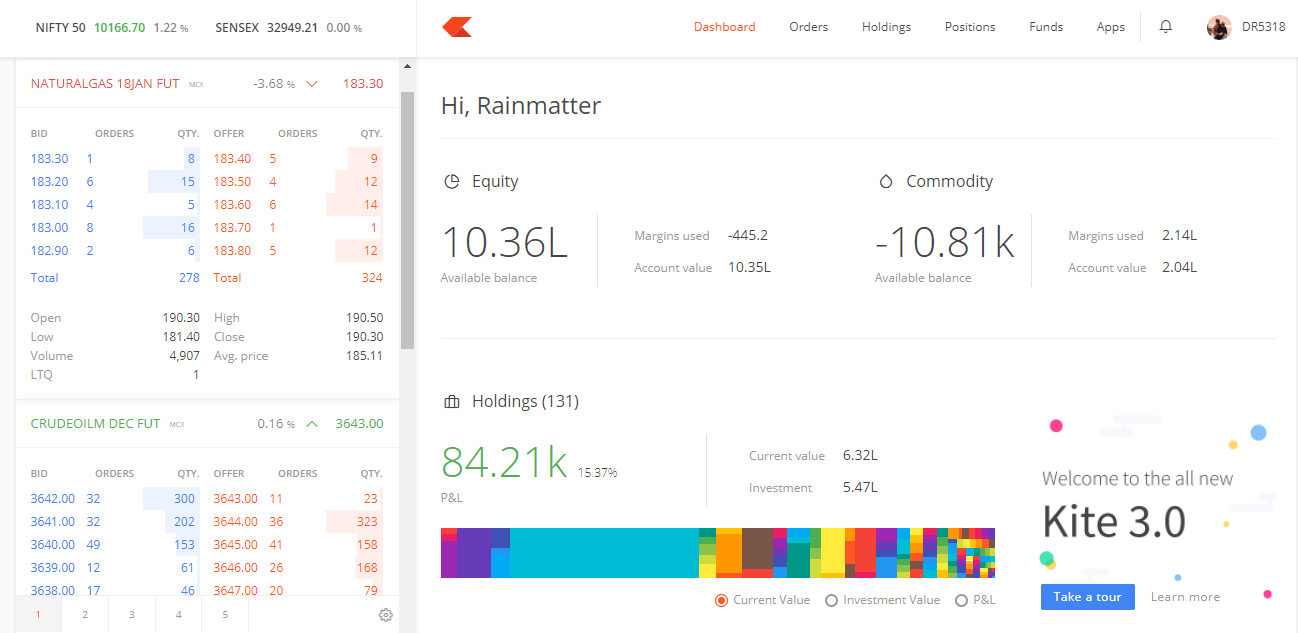Switch to marketwatch page 2
The width and height of the screenshot is (1298, 633).
pos(85,615)
